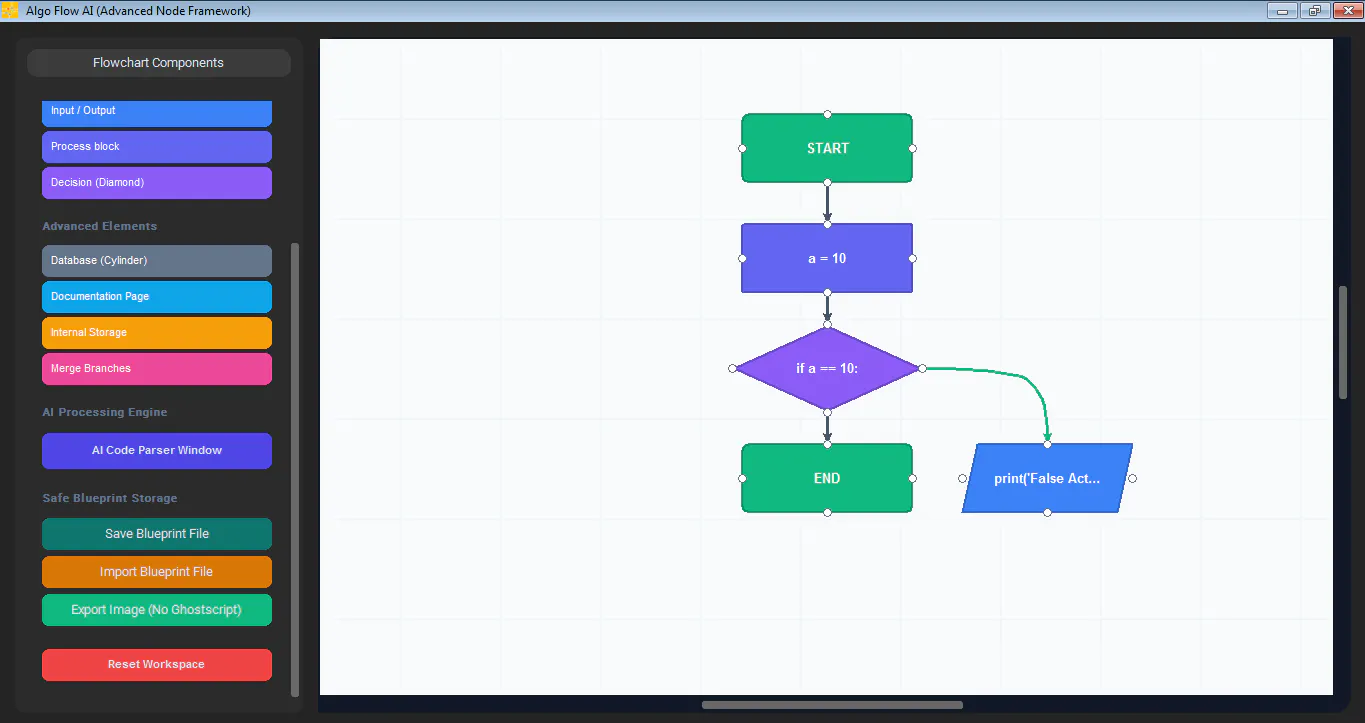Add a Database (Cylinder) element
Viewport: 1365px width, 723px height.
[x=157, y=261]
